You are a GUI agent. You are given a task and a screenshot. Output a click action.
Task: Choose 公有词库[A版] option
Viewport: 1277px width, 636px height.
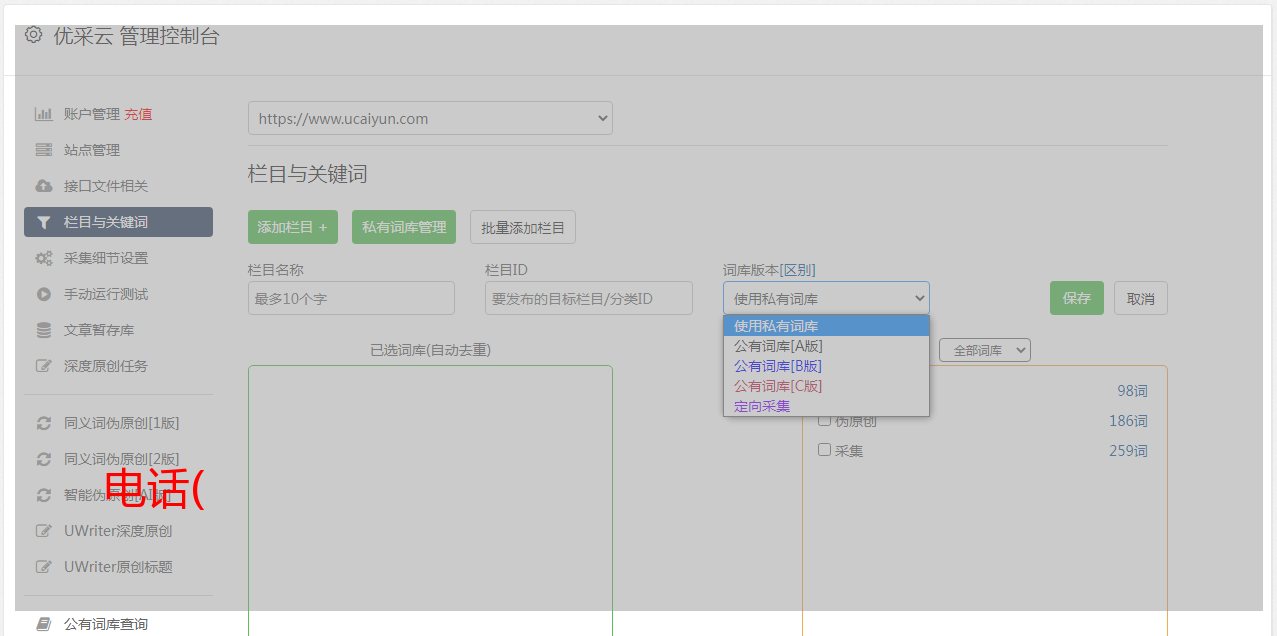[x=826, y=346]
